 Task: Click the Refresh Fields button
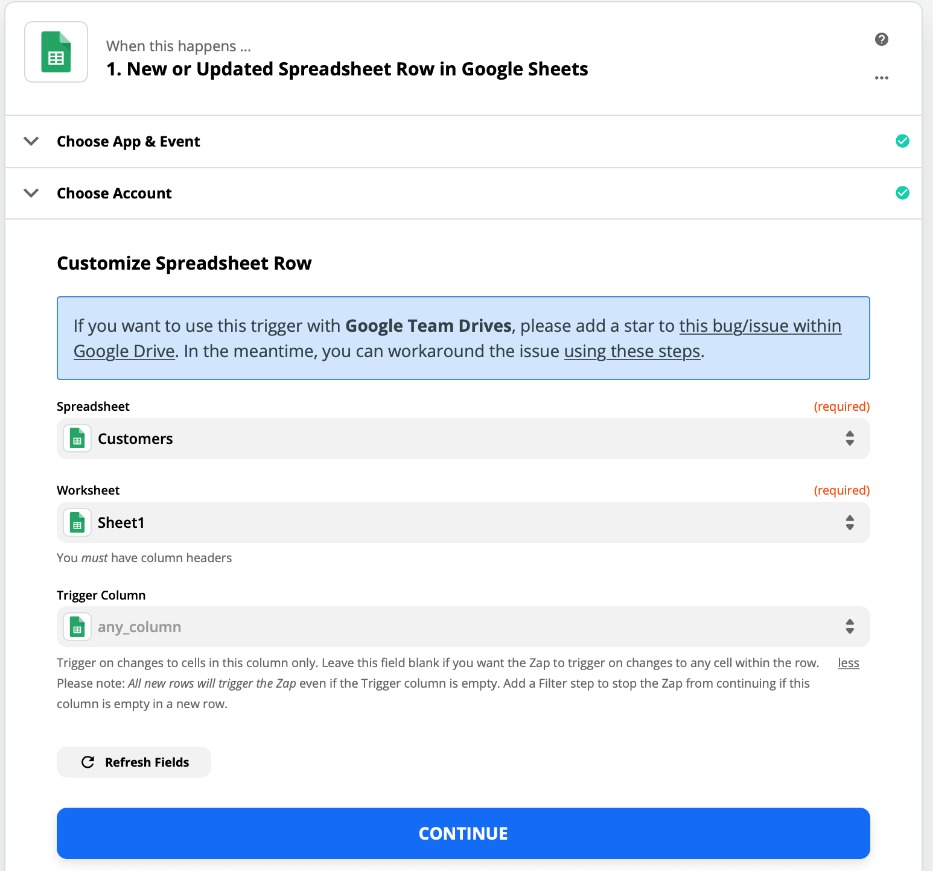[x=134, y=762]
